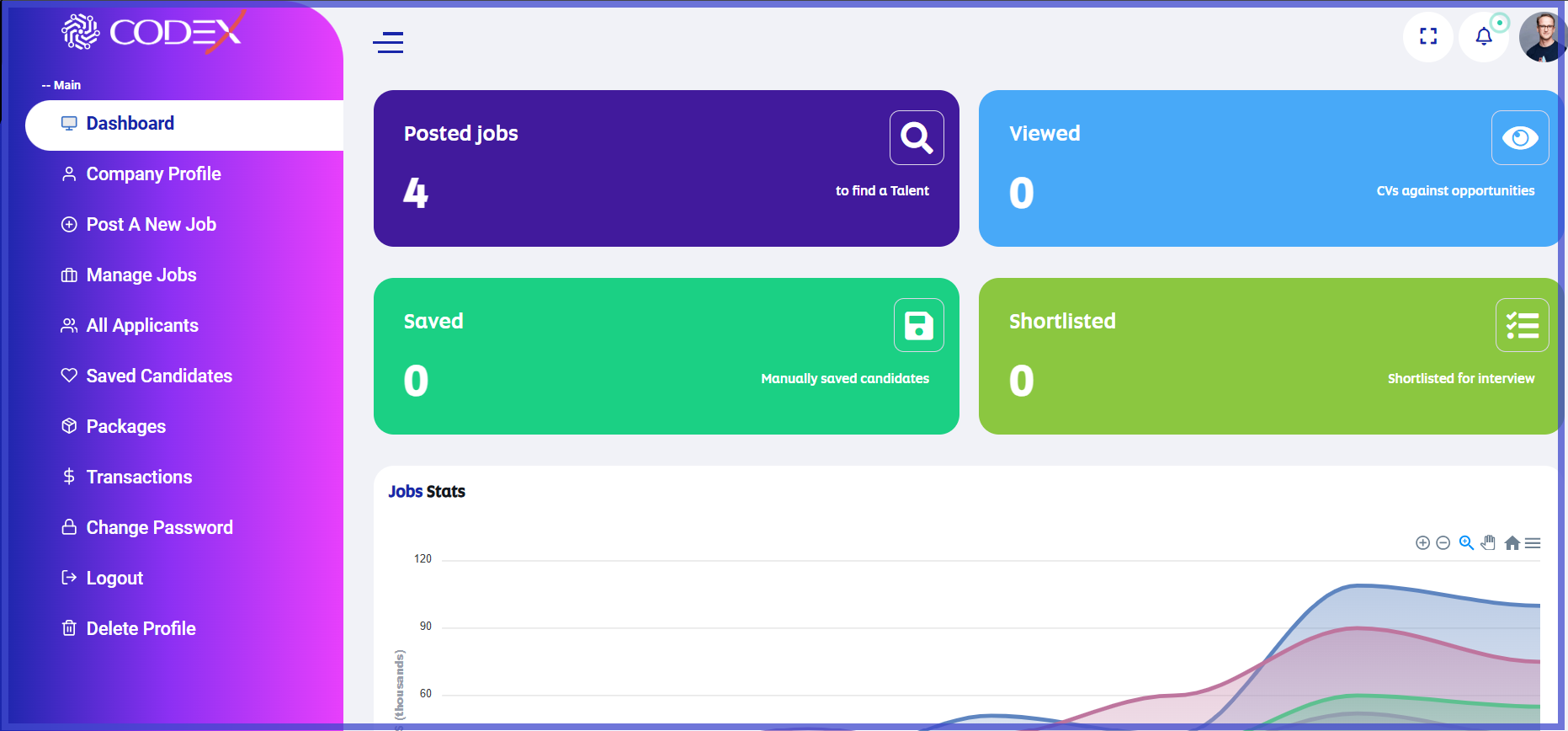Viewport: 1568px width, 731px height.
Task: Enter fullscreen mode via expand icon
Action: click(1427, 36)
